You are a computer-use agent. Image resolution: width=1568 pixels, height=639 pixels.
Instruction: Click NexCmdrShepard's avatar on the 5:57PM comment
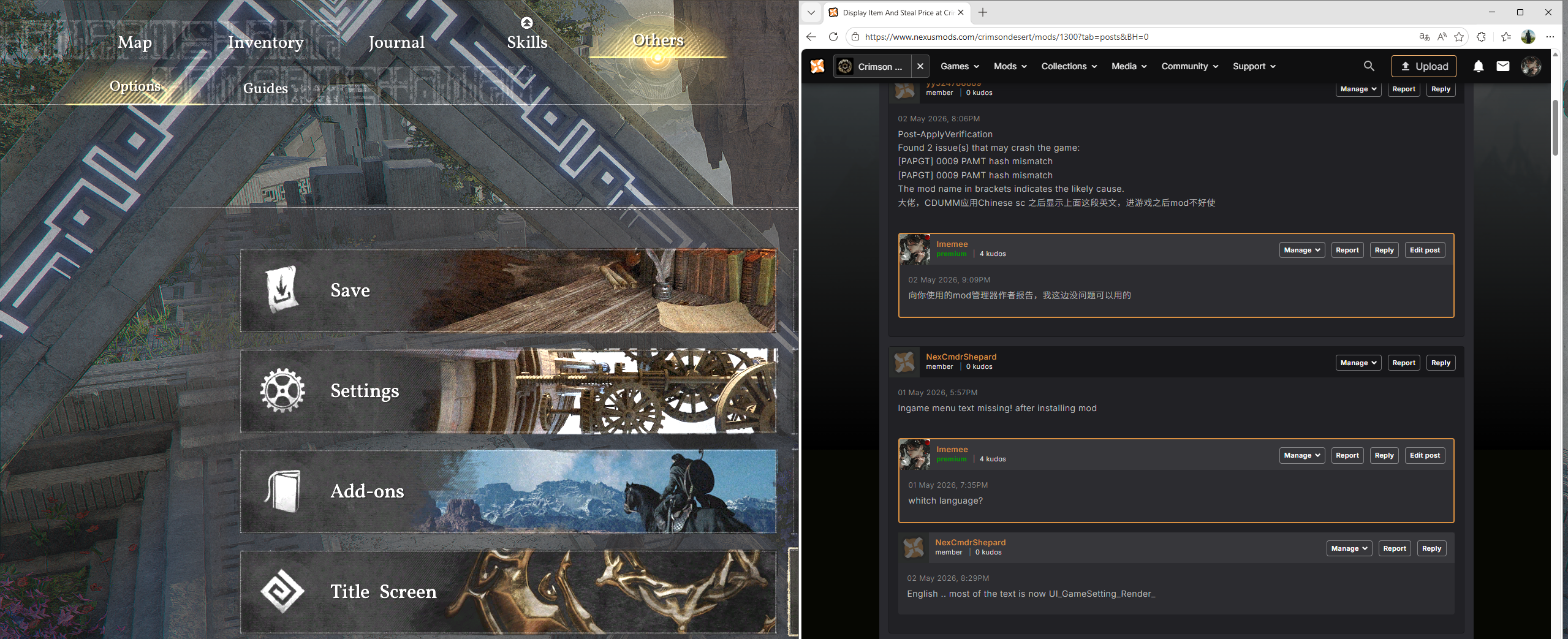(904, 362)
